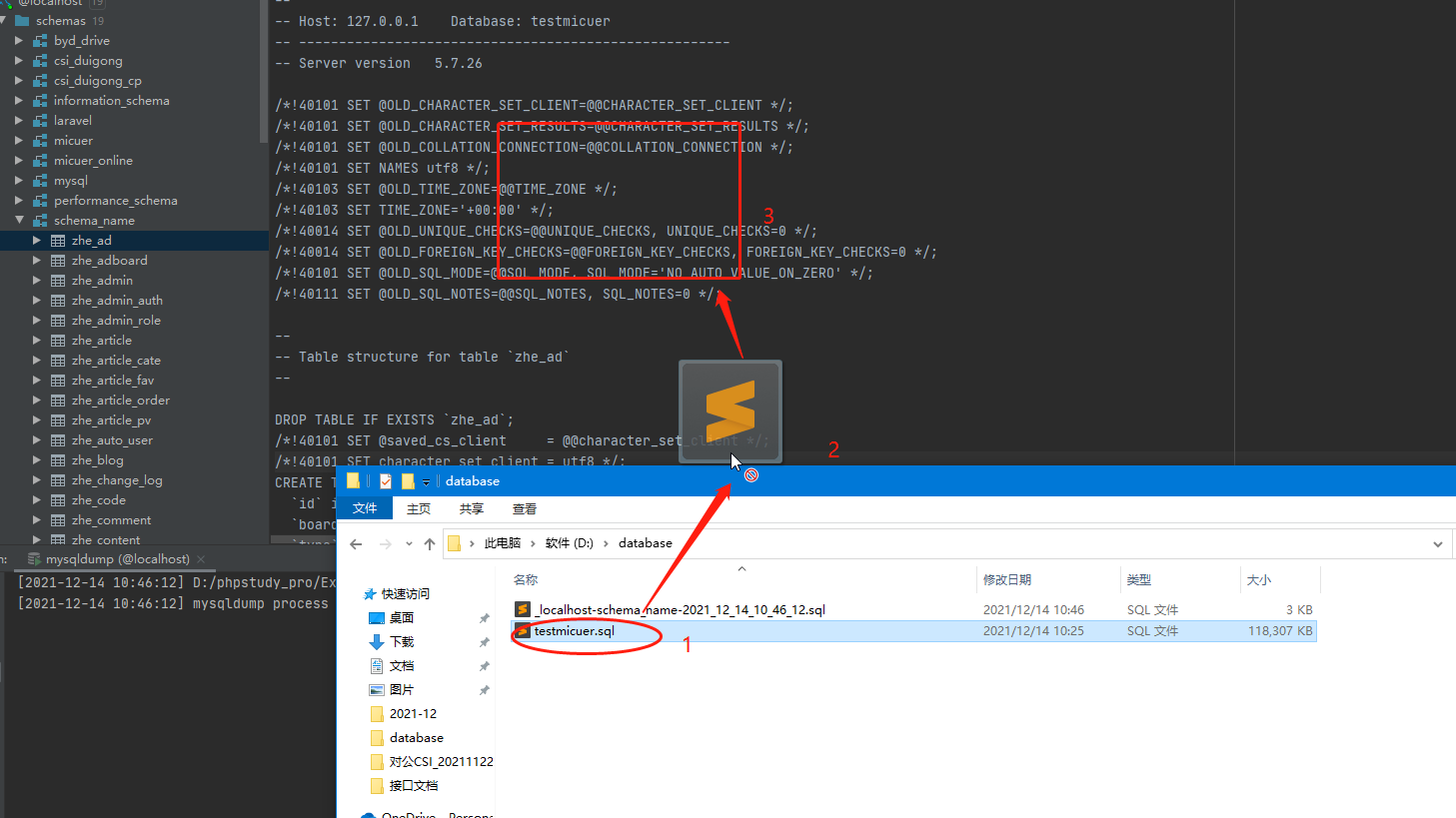Collapse the schema_name schema
Viewport: 1456px width, 818px height.
[x=19, y=221]
